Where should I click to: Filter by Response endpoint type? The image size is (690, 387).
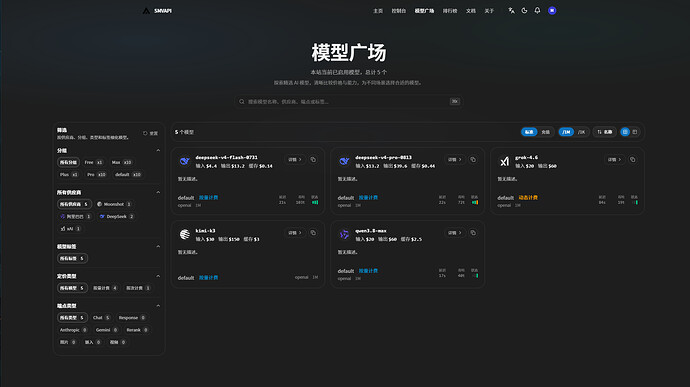point(132,318)
